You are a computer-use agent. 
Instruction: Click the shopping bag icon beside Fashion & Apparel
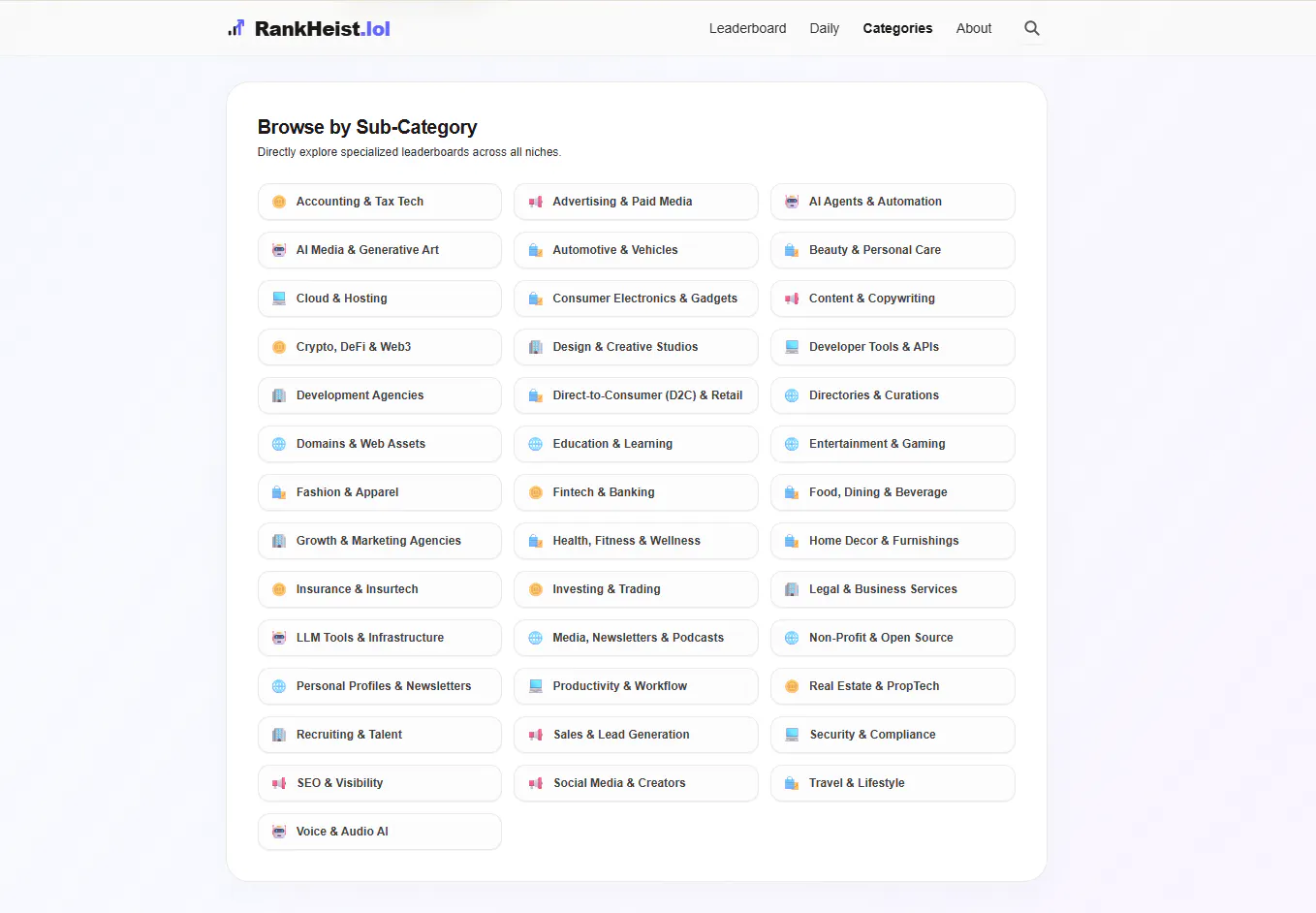(279, 492)
